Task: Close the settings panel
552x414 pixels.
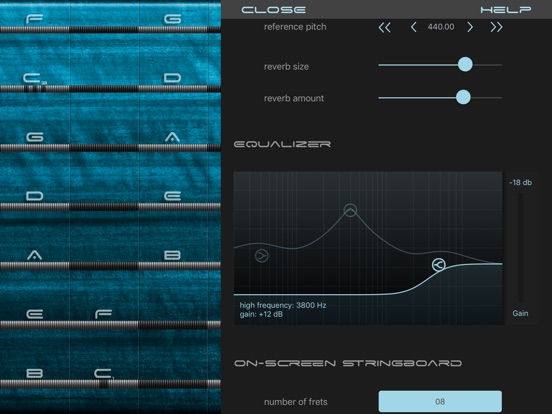Action: point(274,10)
